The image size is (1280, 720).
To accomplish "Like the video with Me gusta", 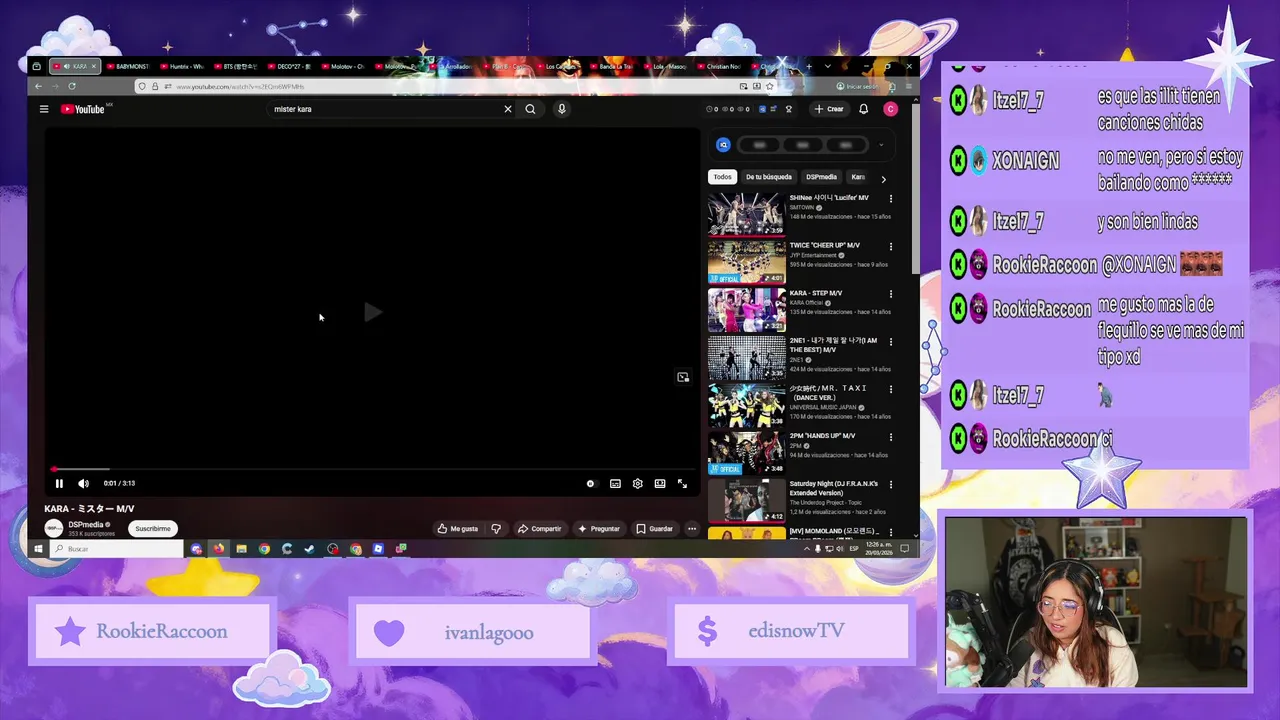I will pyautogui.click(x=458, y=528).
